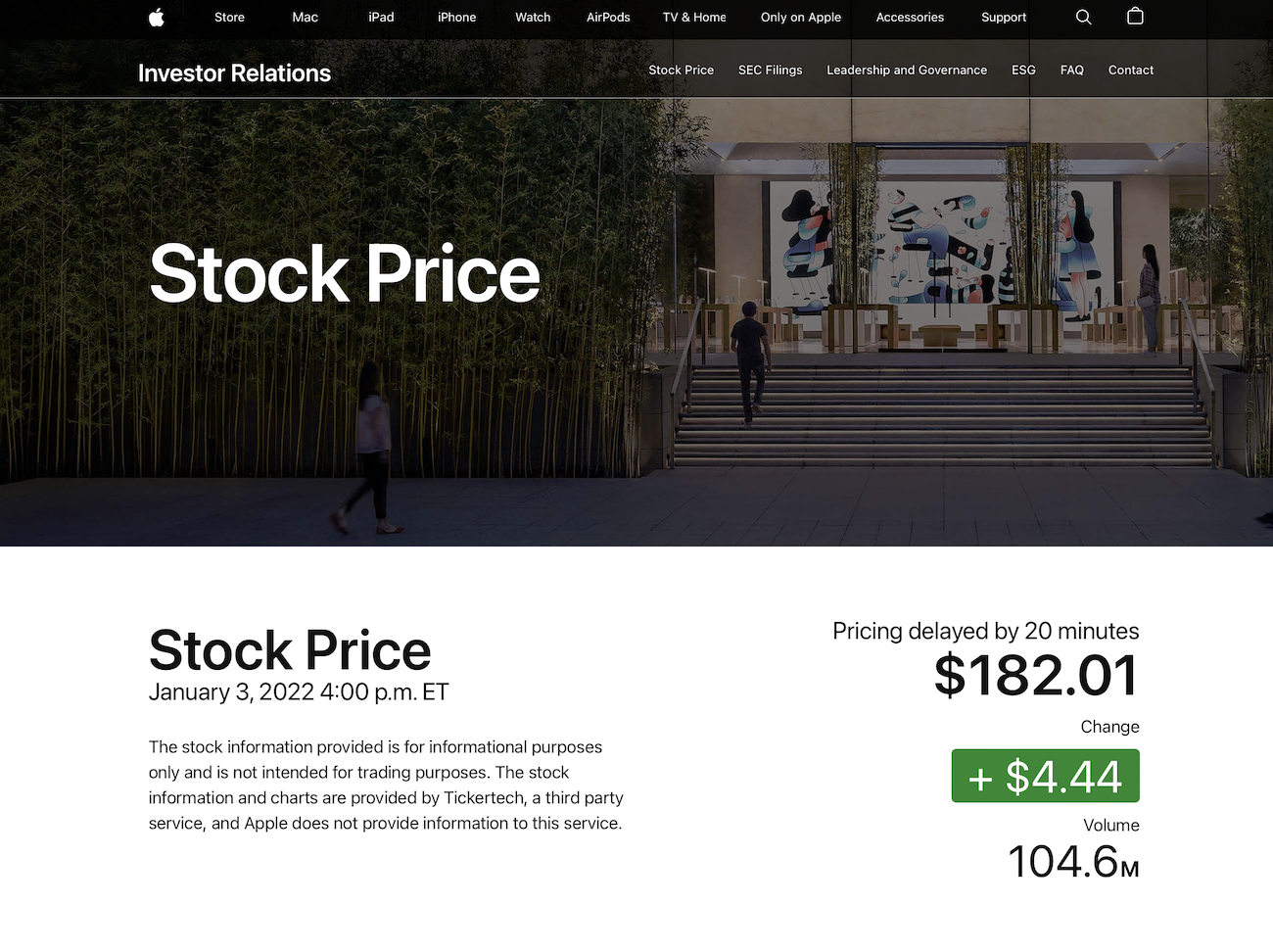The width and height of the screenshot is (1273, 952).
Task: Navigate to the iPad page
Action: (381, 17)
